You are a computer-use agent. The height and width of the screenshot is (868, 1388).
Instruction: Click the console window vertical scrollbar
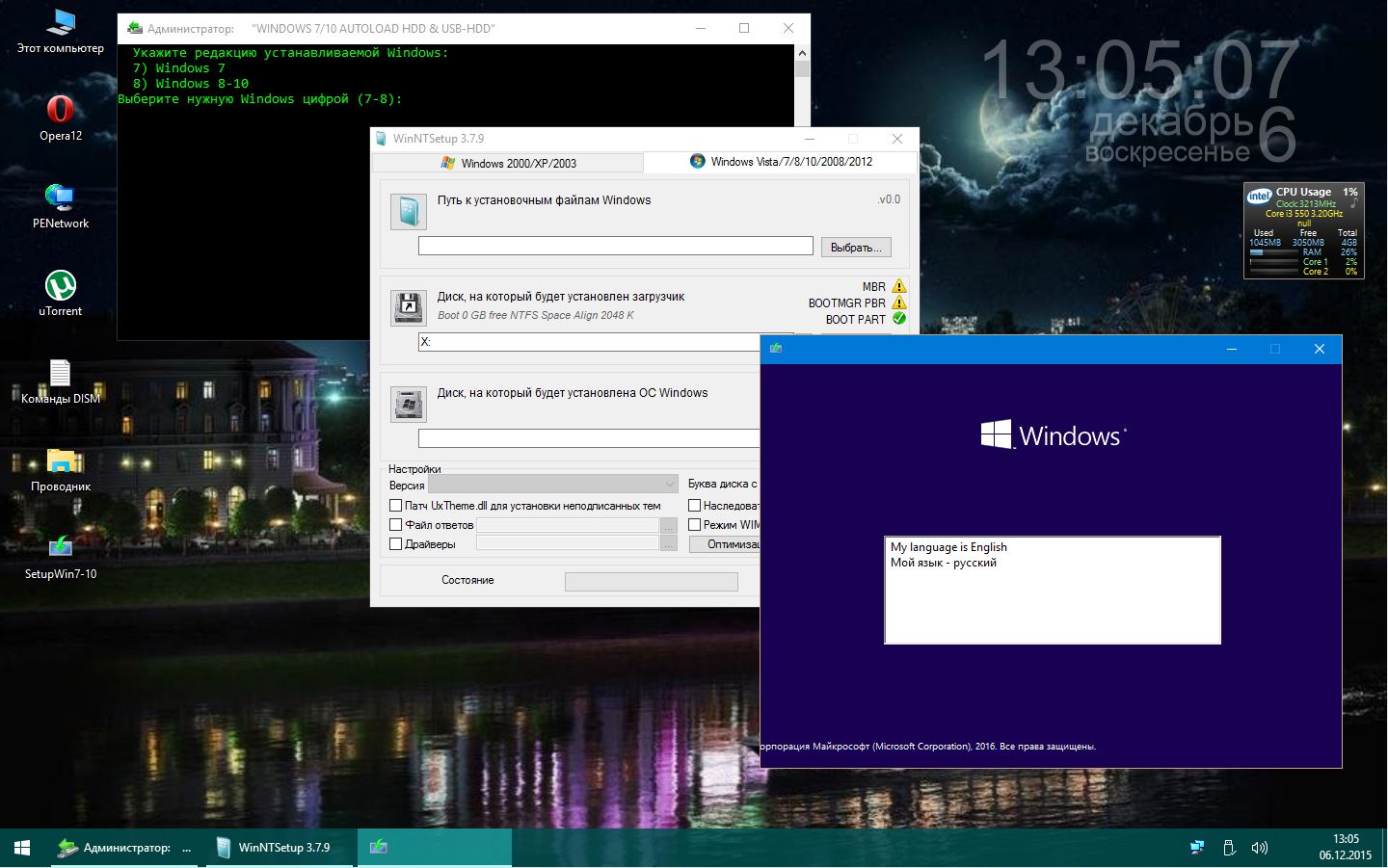tap(802, 85)
